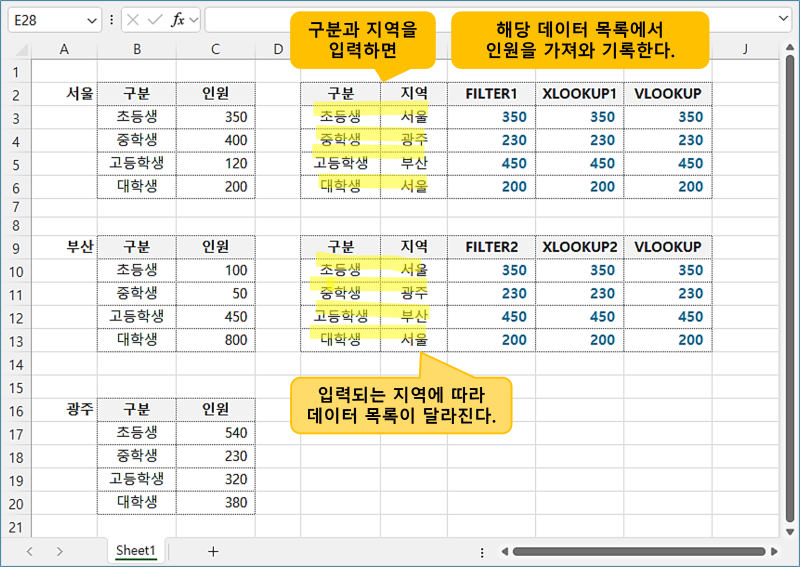The image size is (800, 567).
Task: Select the FILTER1 header cell
Action: click(x=491, y=94)
